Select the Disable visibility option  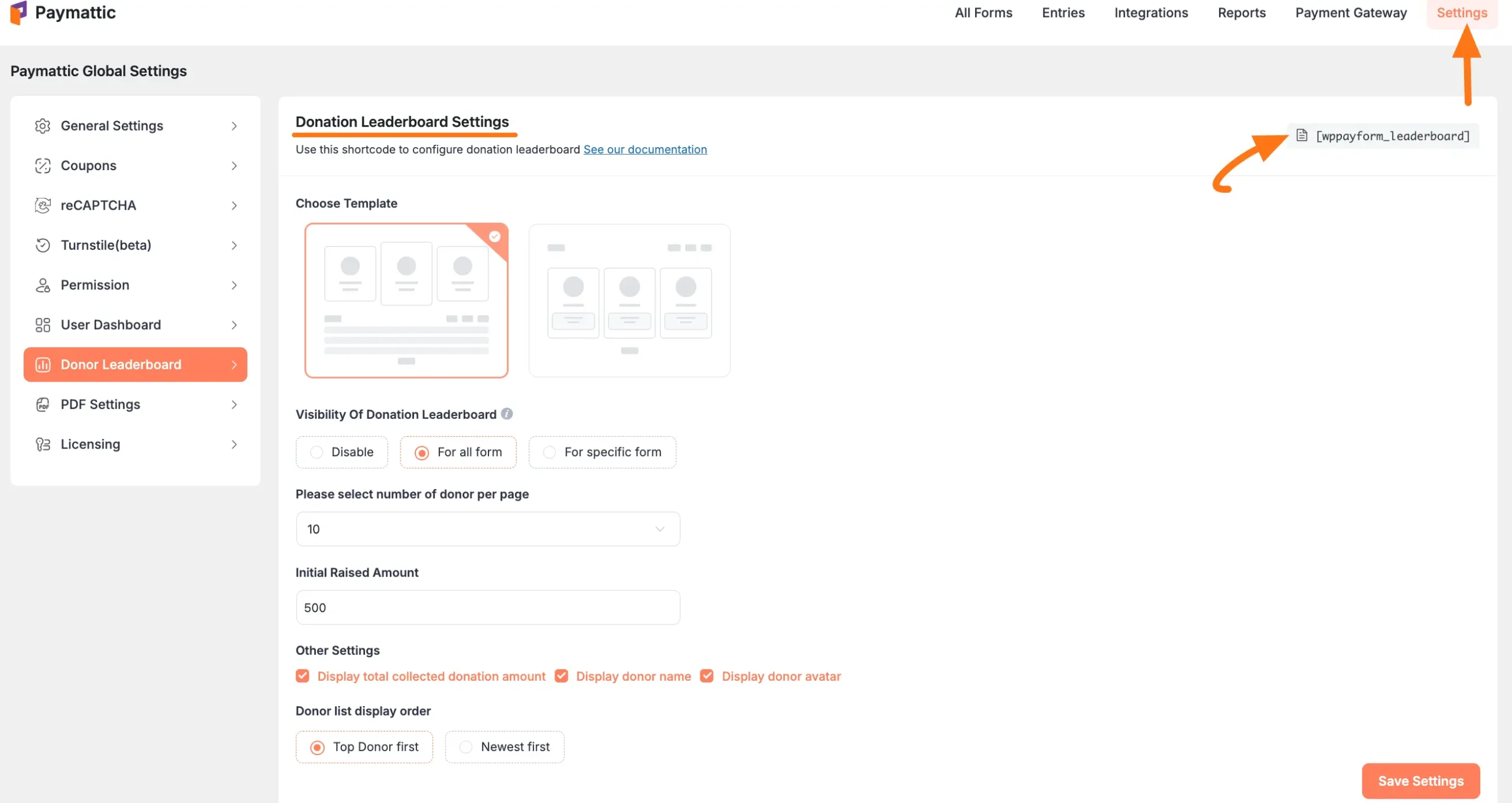click(342, 452)
